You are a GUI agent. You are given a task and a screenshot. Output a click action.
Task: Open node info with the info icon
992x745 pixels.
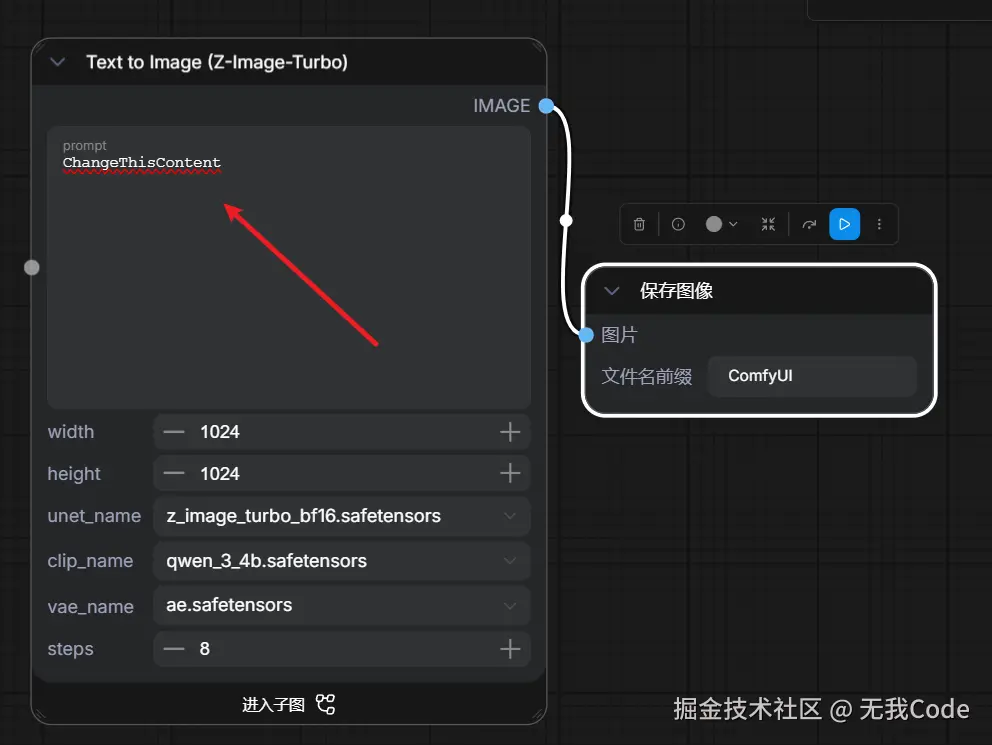[x=678, y=225]
